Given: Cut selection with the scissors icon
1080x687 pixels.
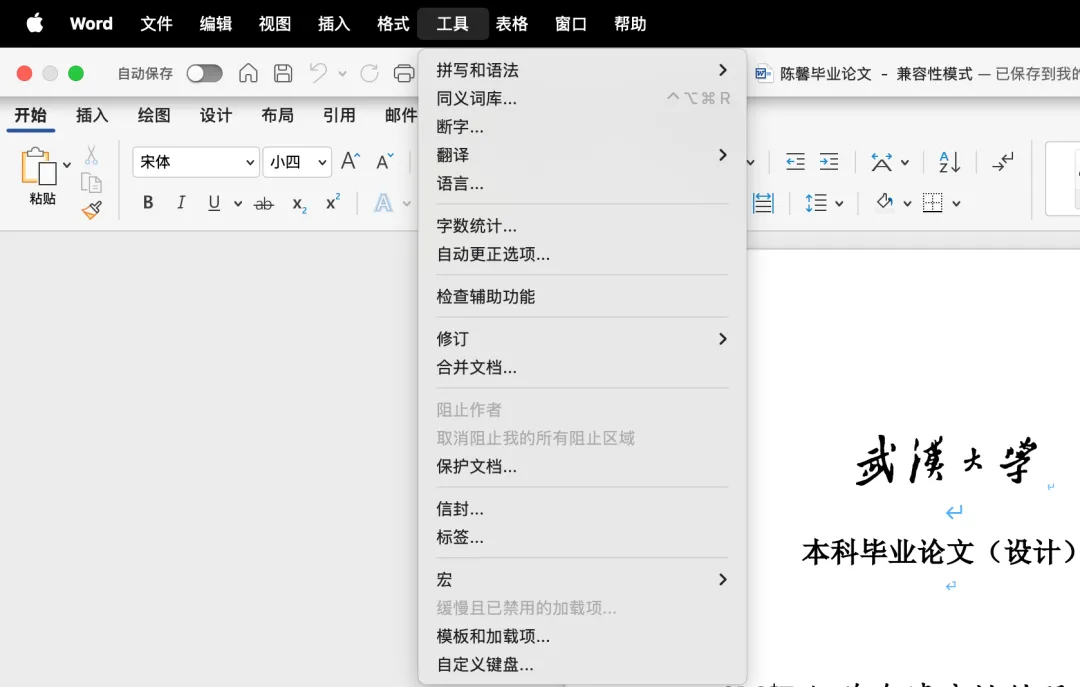Looking at the screenshot, I should pos(91,155).
